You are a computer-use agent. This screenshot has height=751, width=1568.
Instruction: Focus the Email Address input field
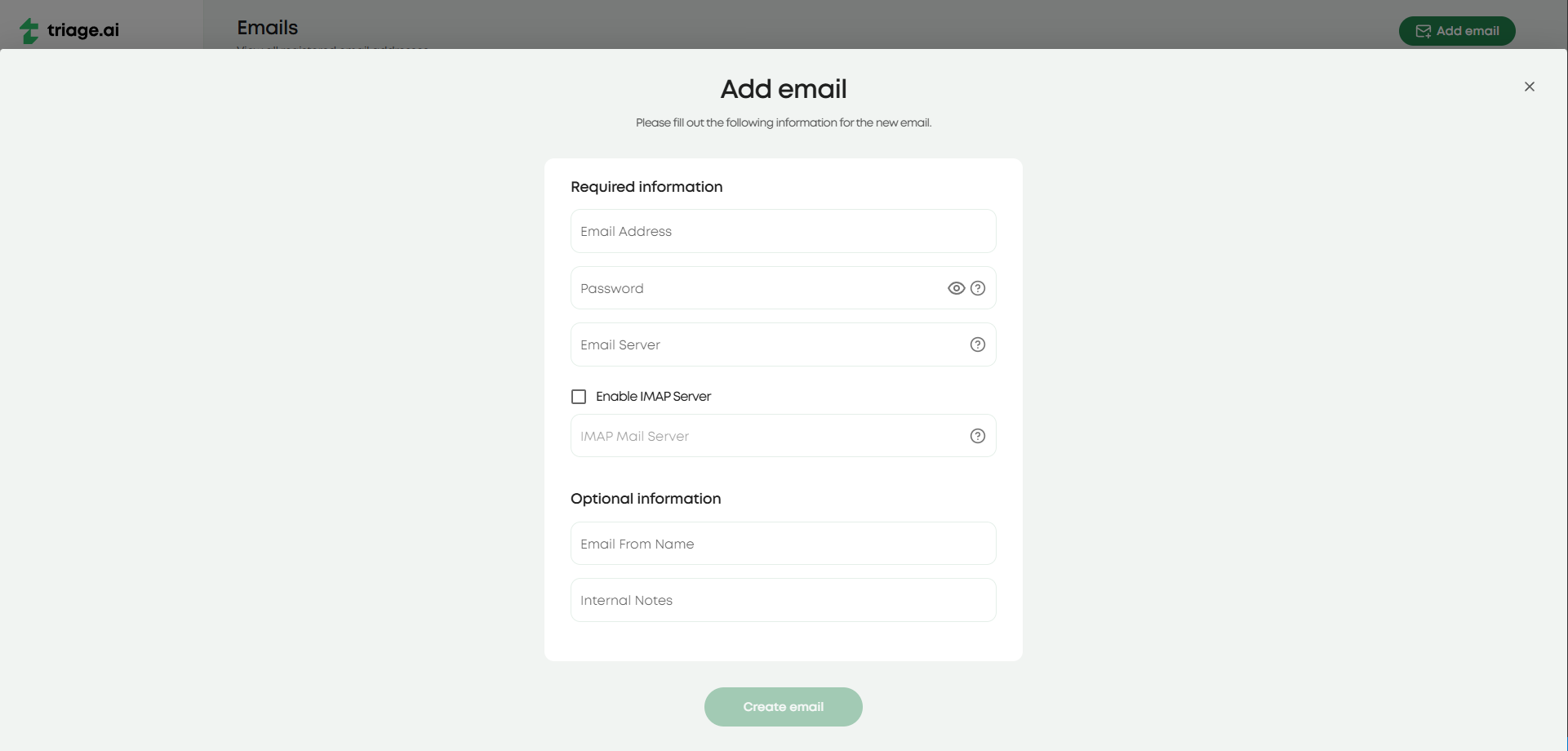[x=783, y=231]
